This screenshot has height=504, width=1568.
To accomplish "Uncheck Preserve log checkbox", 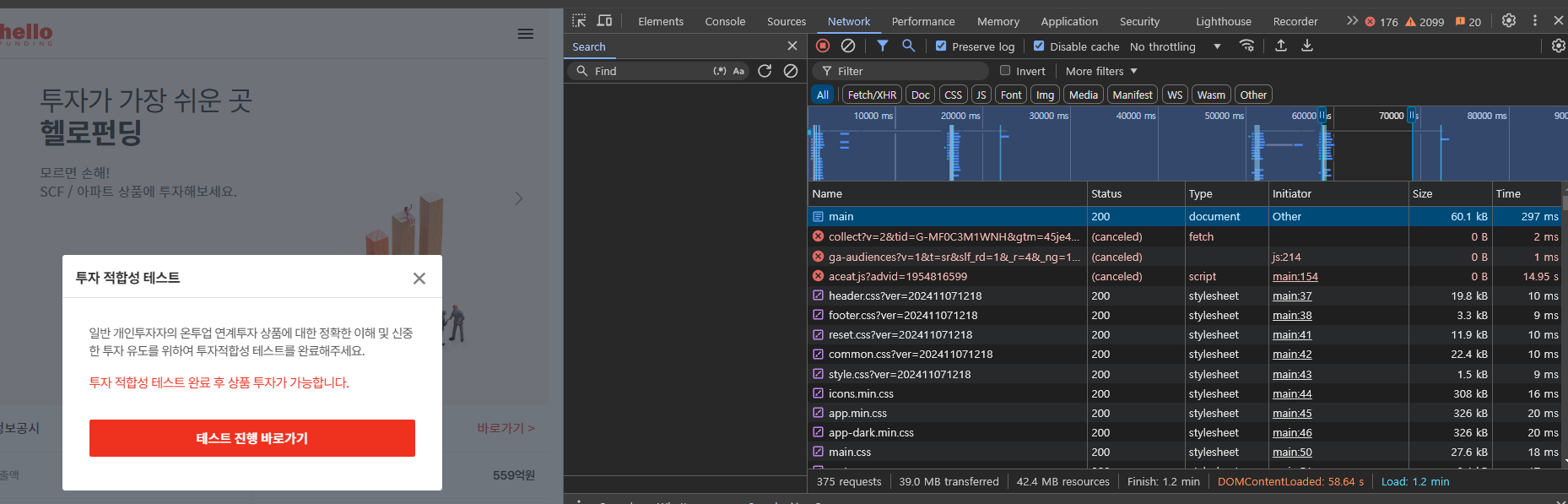I will [940, 46].
